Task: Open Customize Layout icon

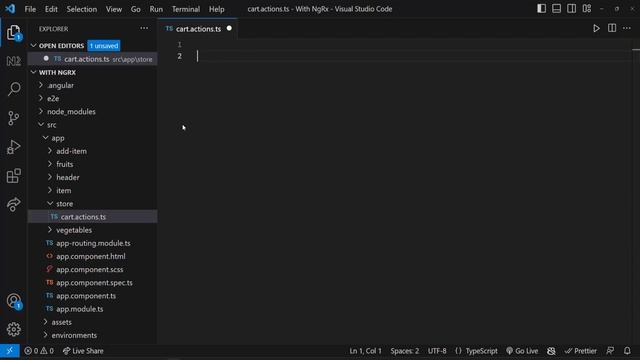Action: tap(587, 9)
